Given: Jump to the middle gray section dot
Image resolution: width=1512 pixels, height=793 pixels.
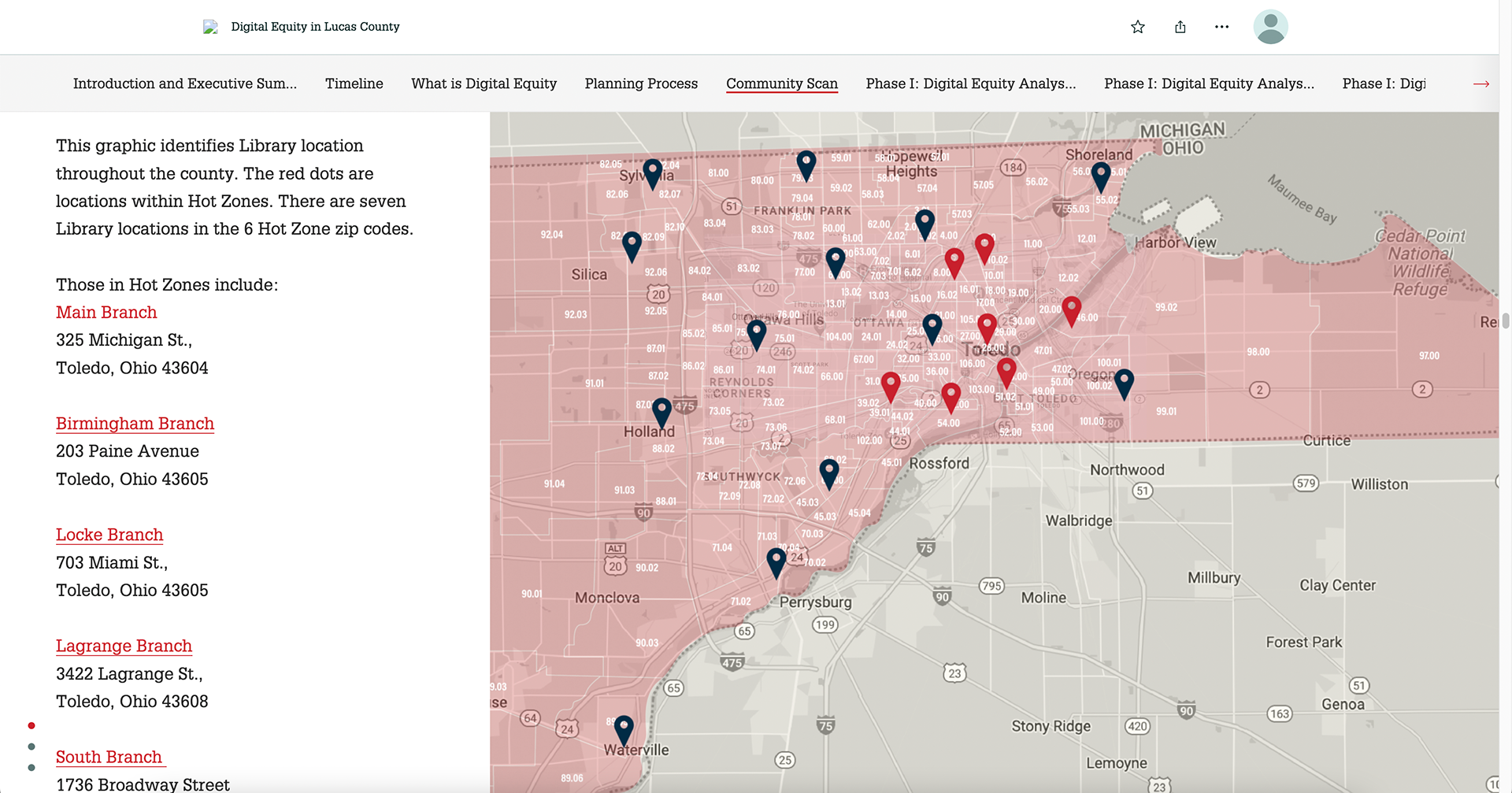Looking at the screenshot, I should [31, 747].
